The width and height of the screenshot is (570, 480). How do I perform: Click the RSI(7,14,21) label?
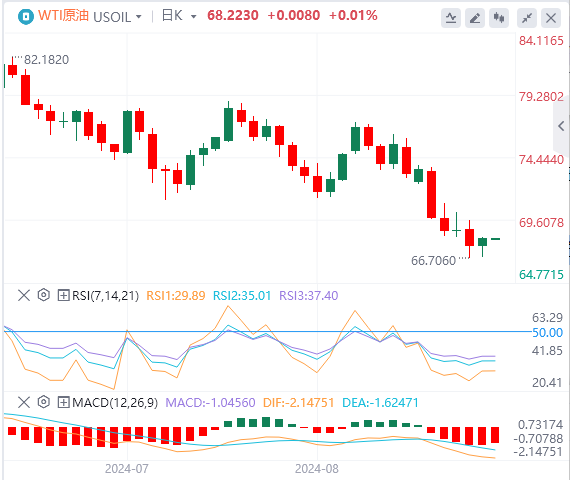[x=105, y=296]
